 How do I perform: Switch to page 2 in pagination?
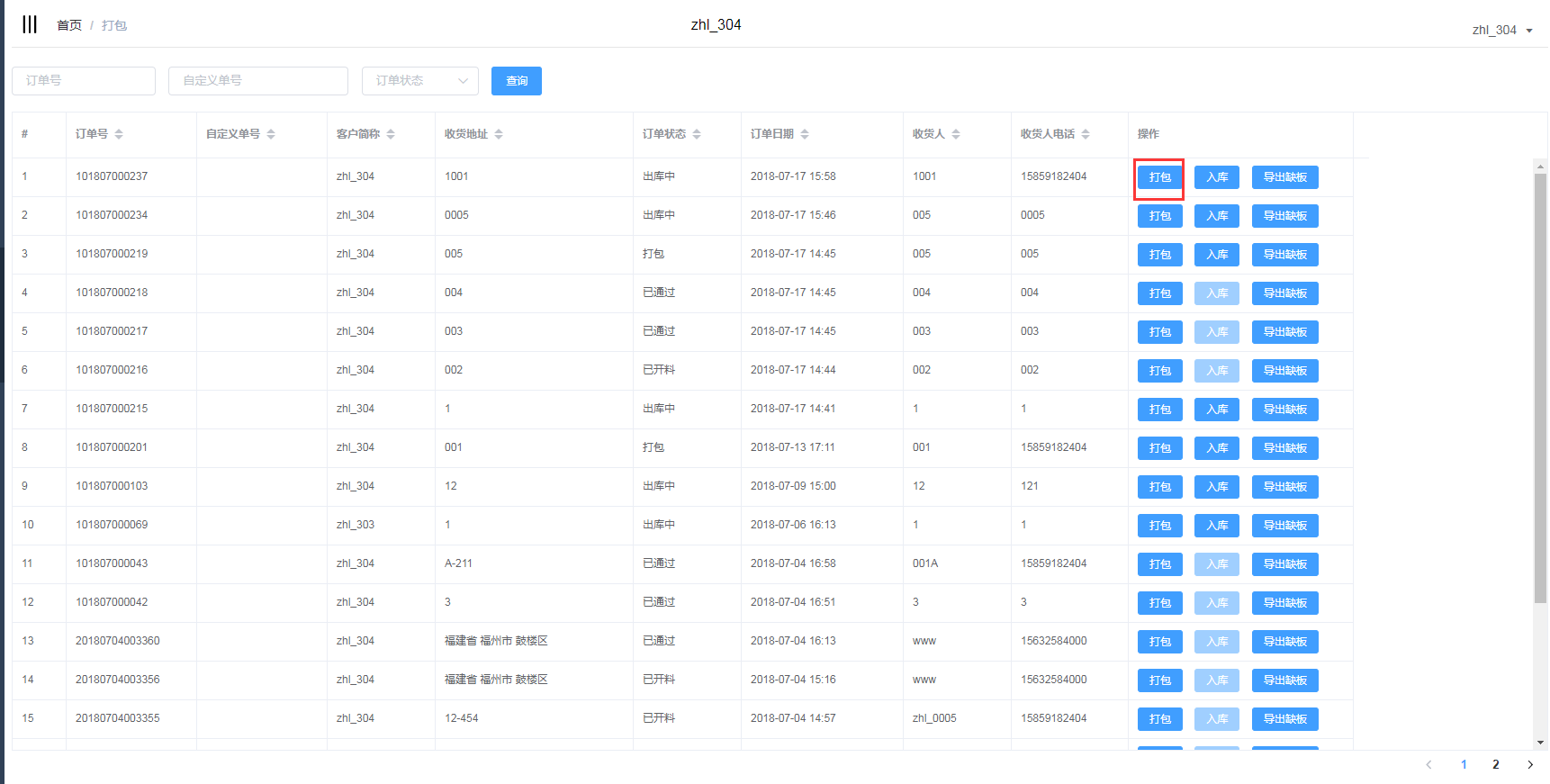tap(1496, 764)
